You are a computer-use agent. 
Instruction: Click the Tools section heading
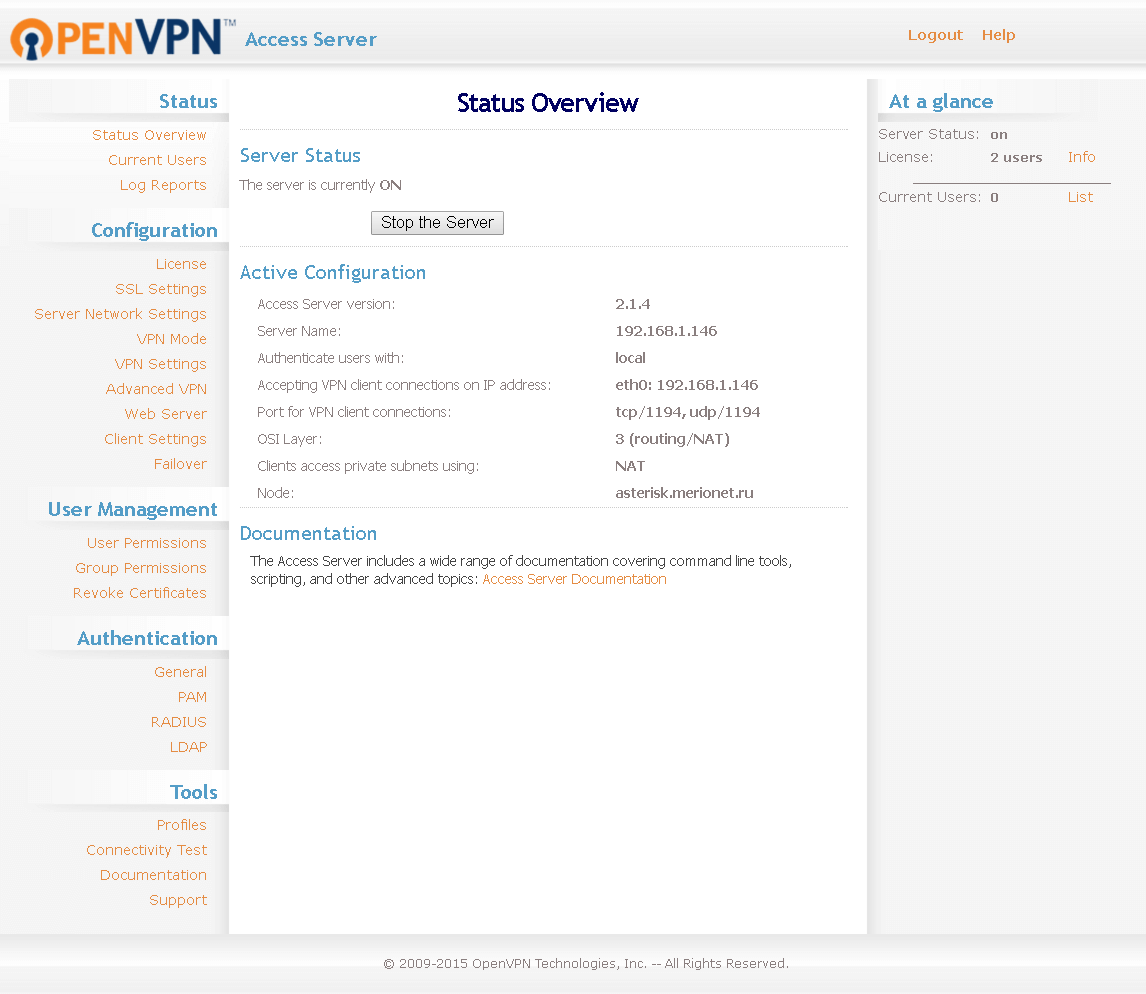(x=194, y=792)
